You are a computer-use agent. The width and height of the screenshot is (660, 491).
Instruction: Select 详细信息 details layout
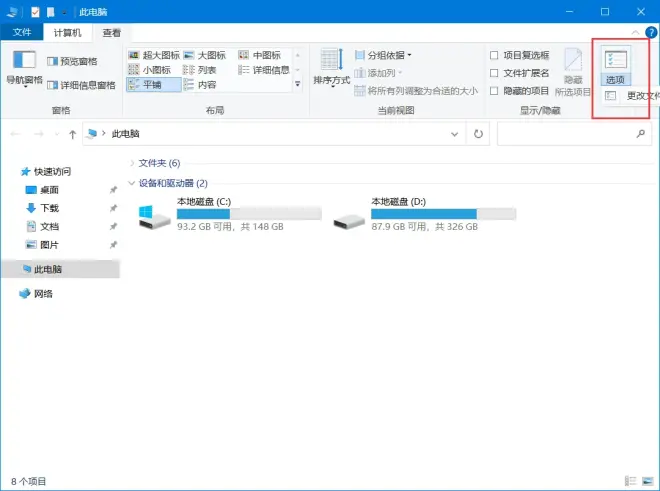264,70
